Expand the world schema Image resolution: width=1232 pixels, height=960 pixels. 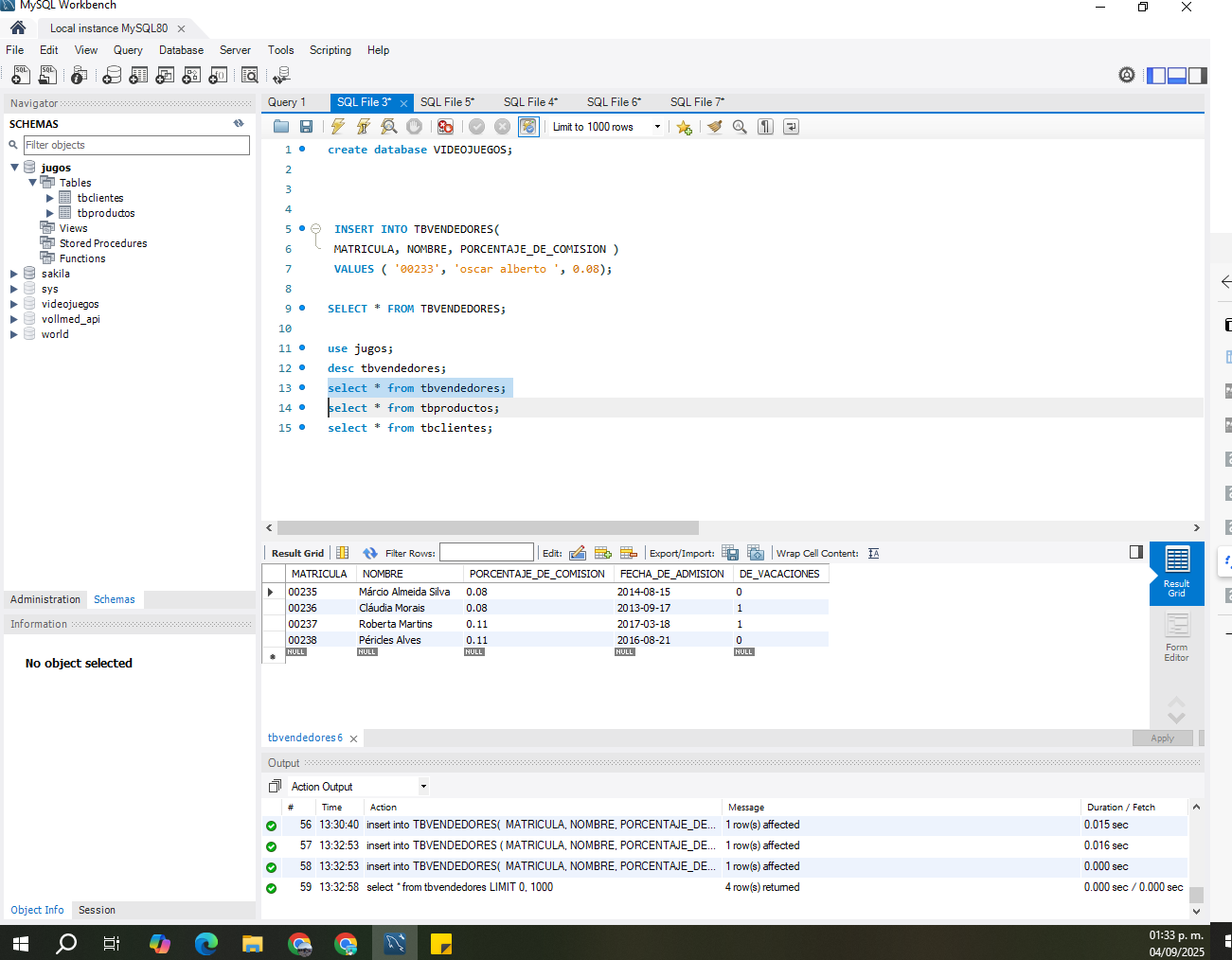pos(14,334)
